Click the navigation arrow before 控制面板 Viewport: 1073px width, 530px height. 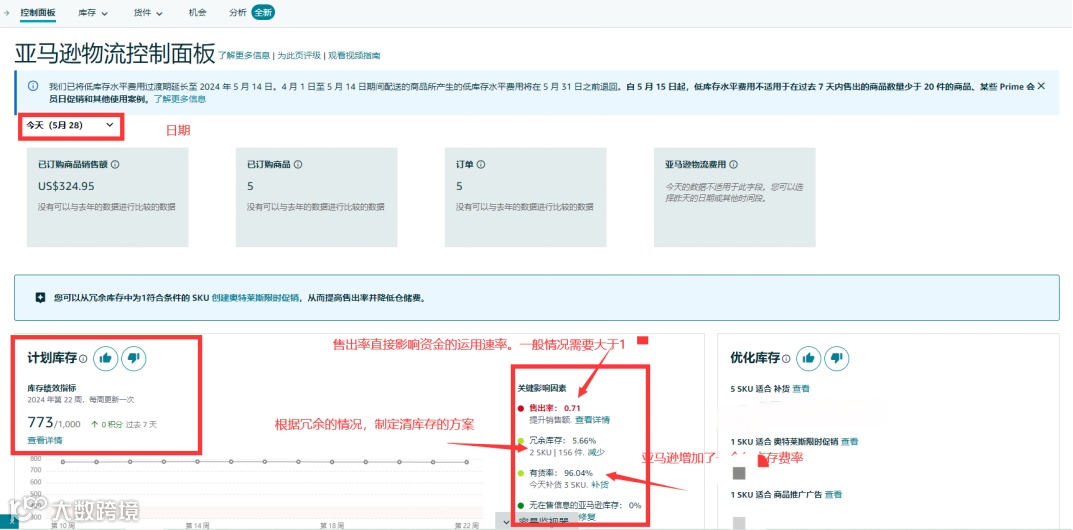(7, 12)
